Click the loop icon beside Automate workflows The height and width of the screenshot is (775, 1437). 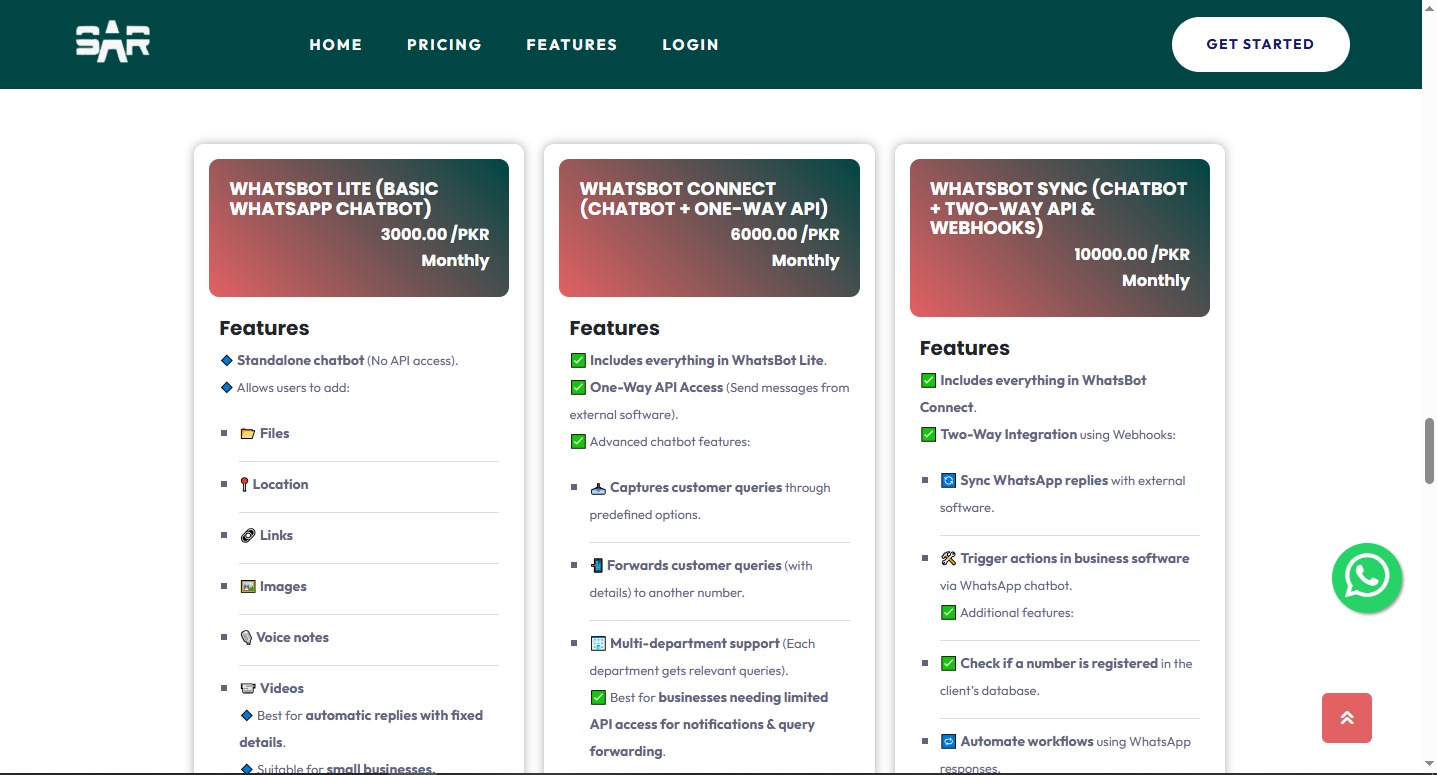pyautogui.click(x=948, y=742)
